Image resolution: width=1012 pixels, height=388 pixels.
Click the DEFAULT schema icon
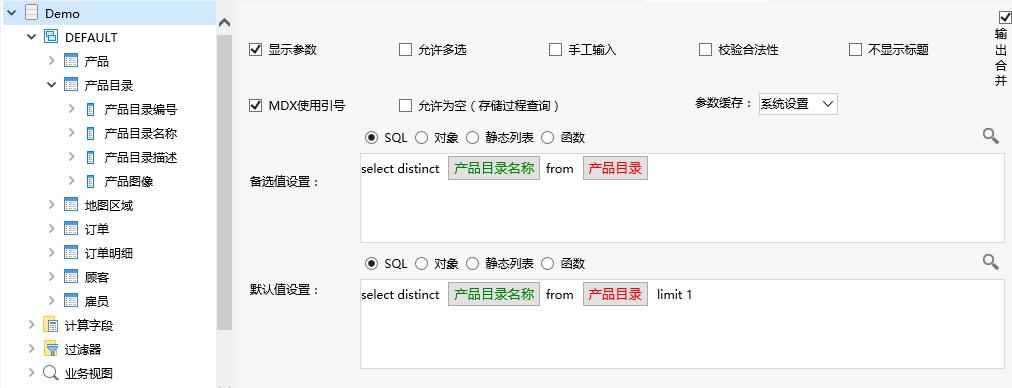tap(50, 37)
